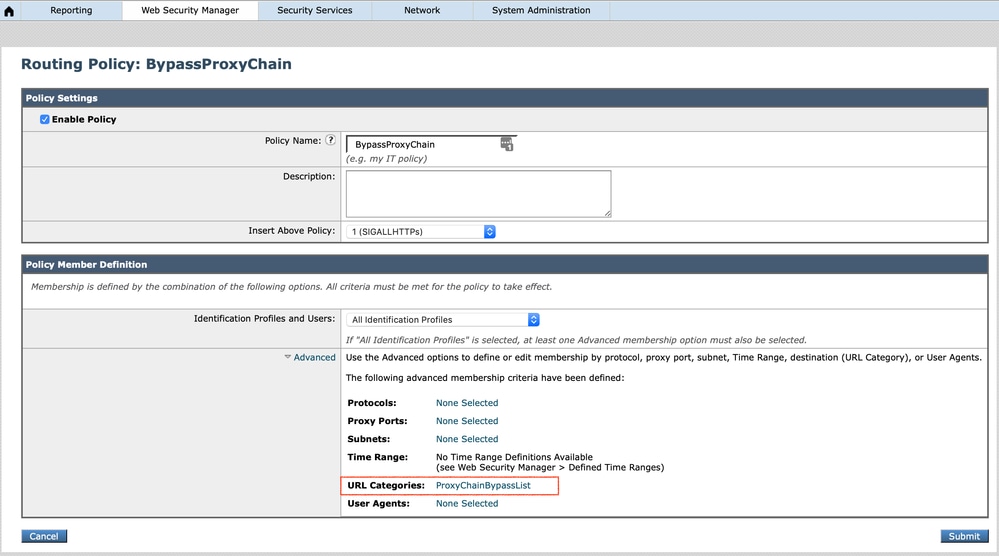The image size is (999, 556).
Task: Open Identification Profiles dropdown
Action: tap(443, 320)
